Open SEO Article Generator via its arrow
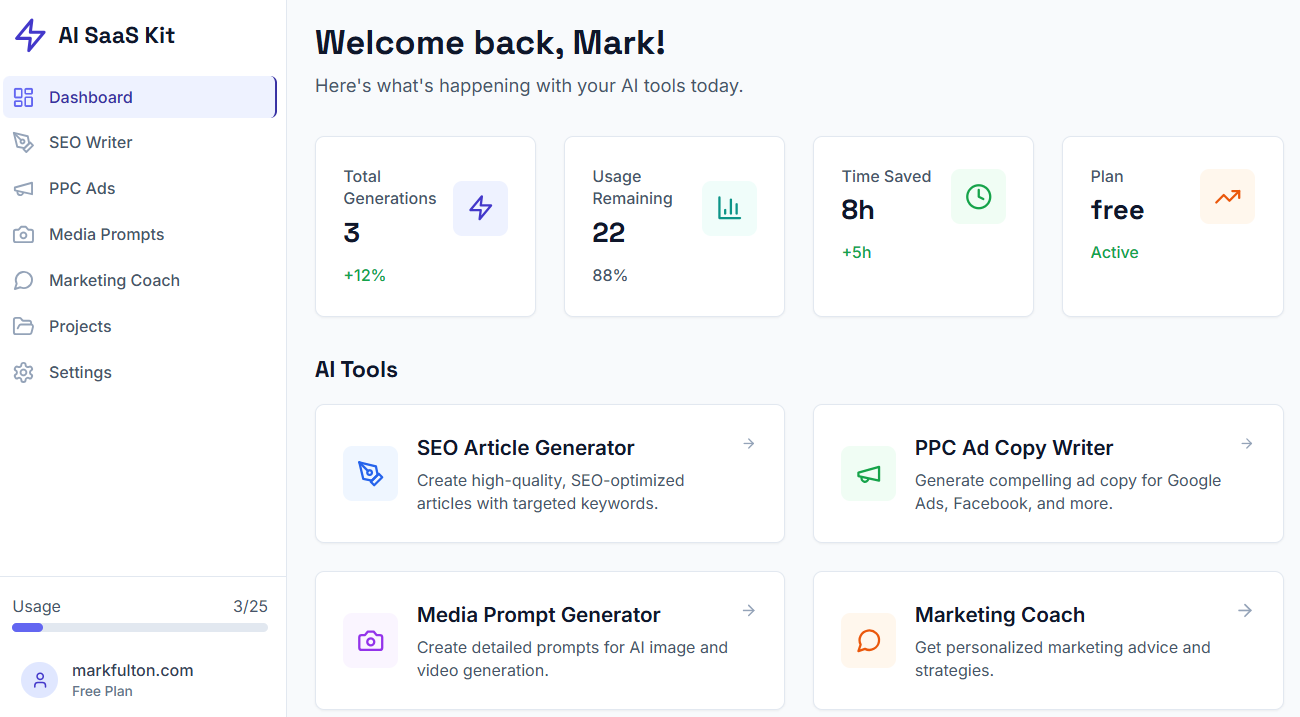 tap(748, 444)
